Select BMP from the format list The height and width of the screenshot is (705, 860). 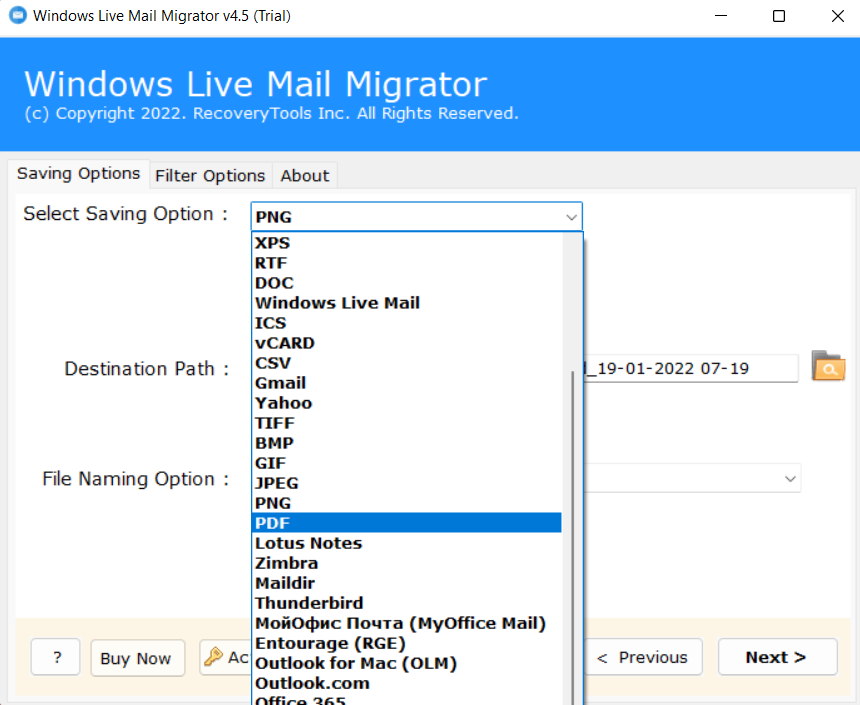(x=407, y=443)
